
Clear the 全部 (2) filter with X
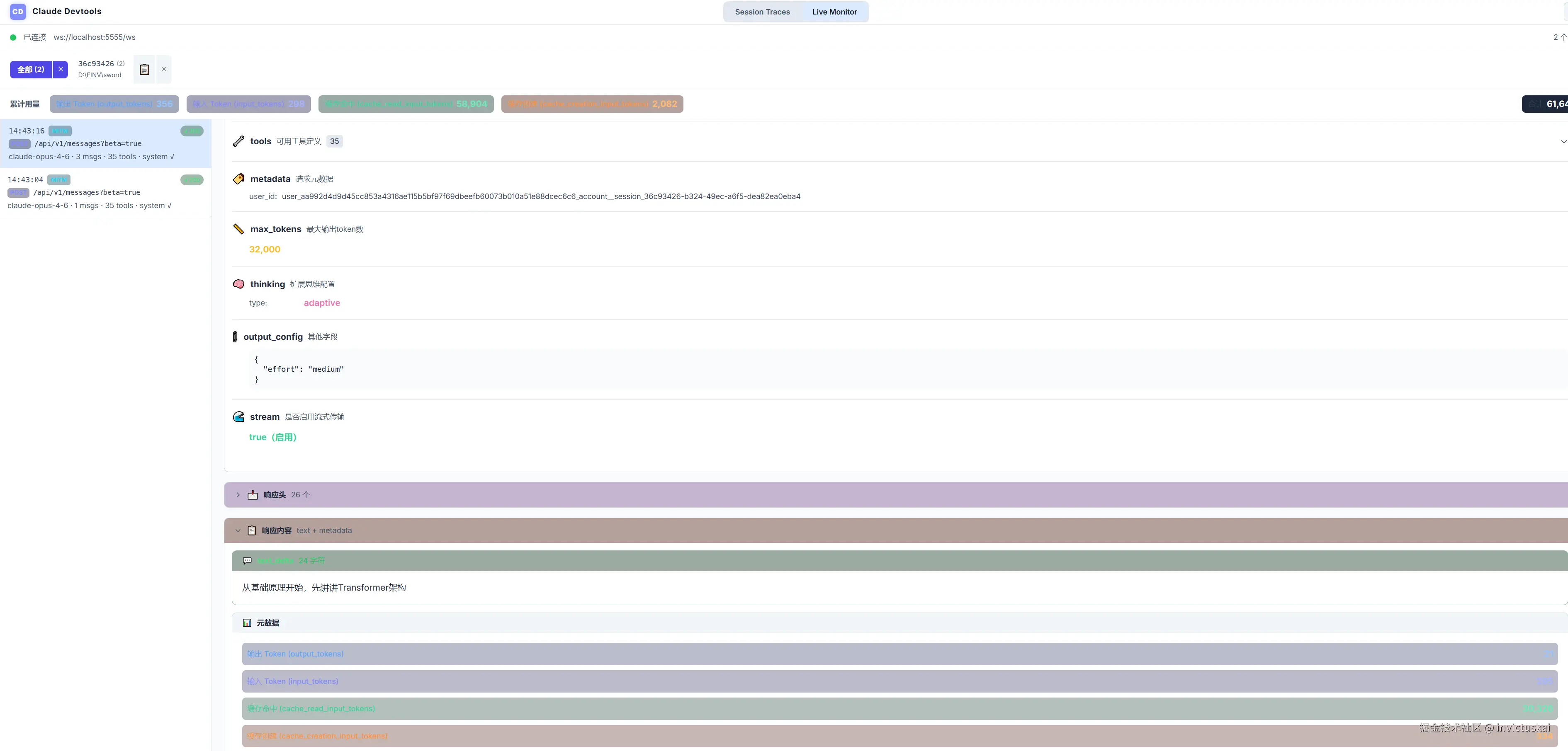coord(60,69)
